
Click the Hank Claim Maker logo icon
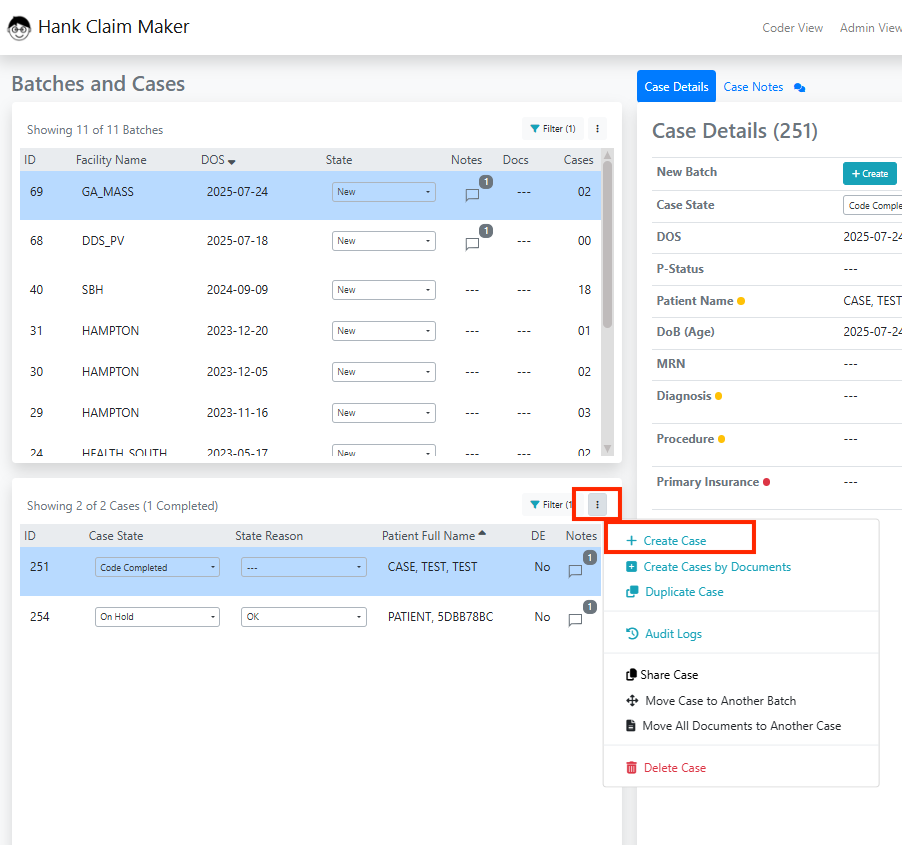coord(19,28)
